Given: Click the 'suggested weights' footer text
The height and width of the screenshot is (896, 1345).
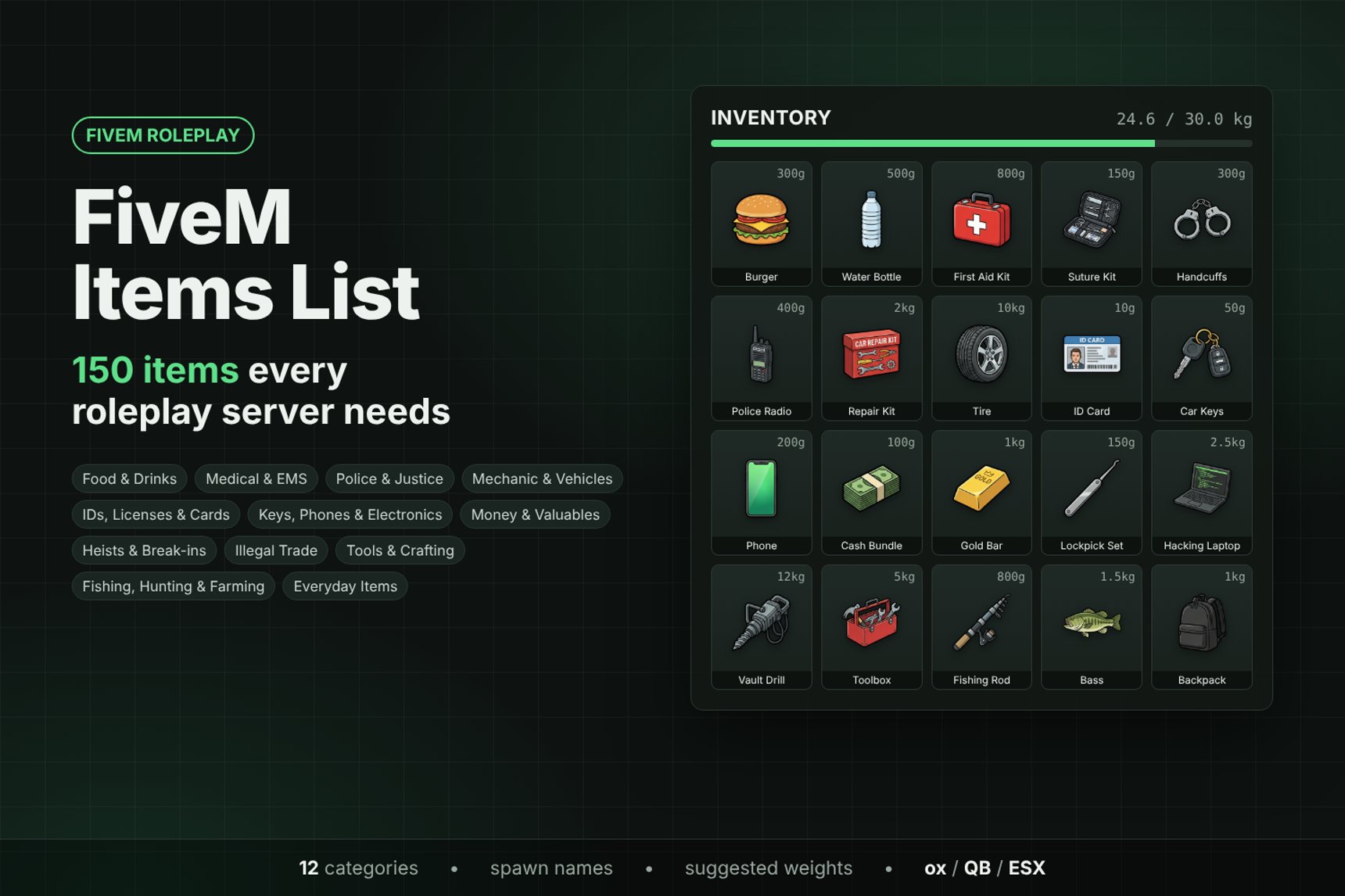Looking at the screenshot, I should click(x=769, y=869).
